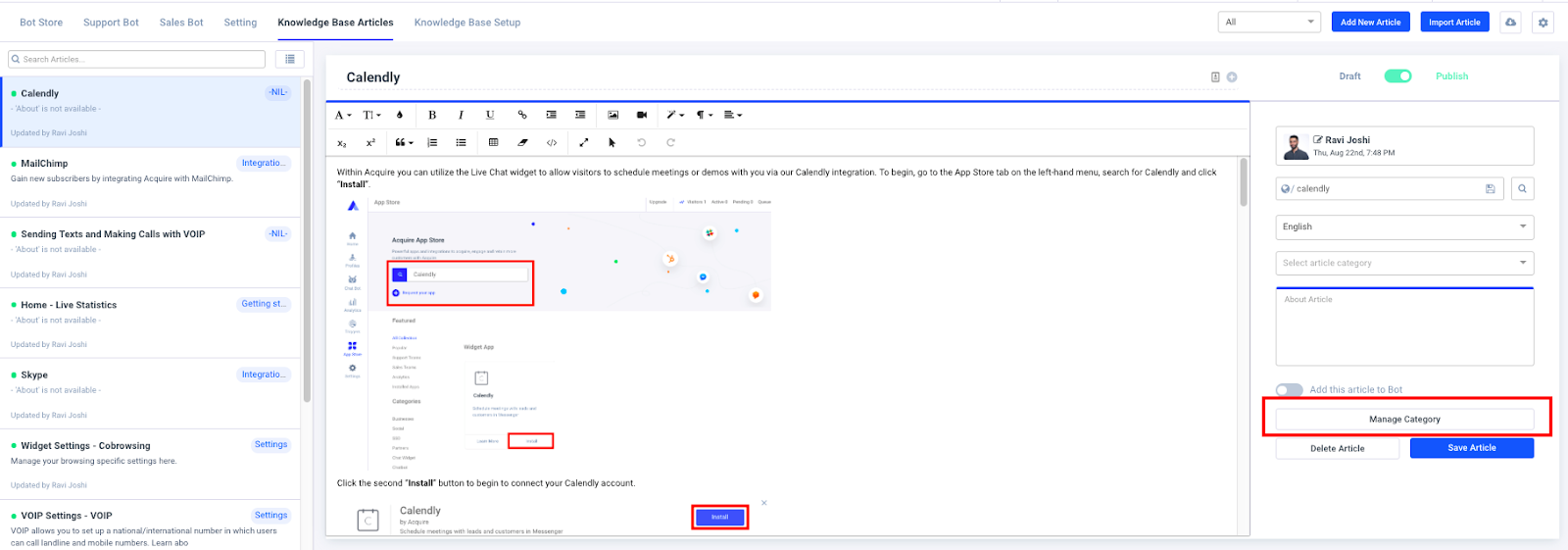
Task: Click Manage Category button
Action: [1404, 419]
